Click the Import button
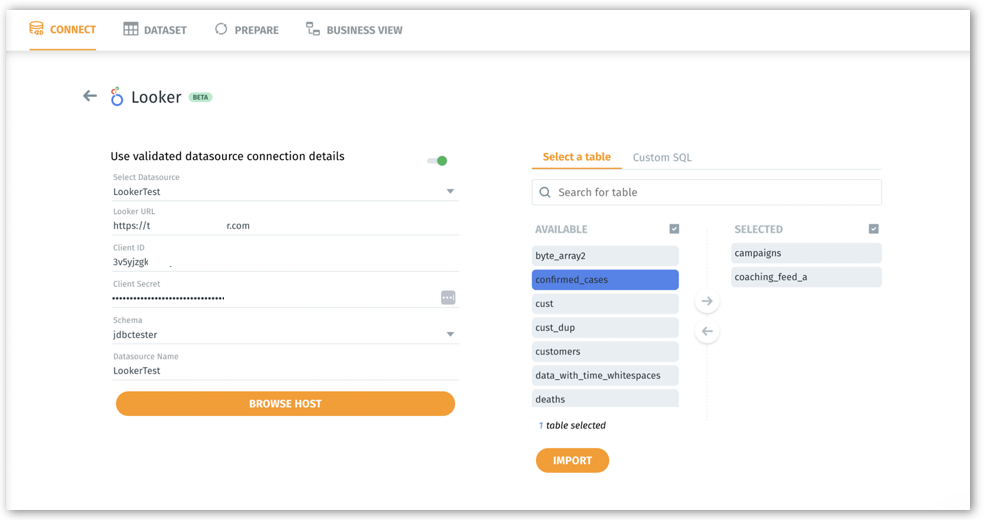The image size is (984, 520). [572, 460]
